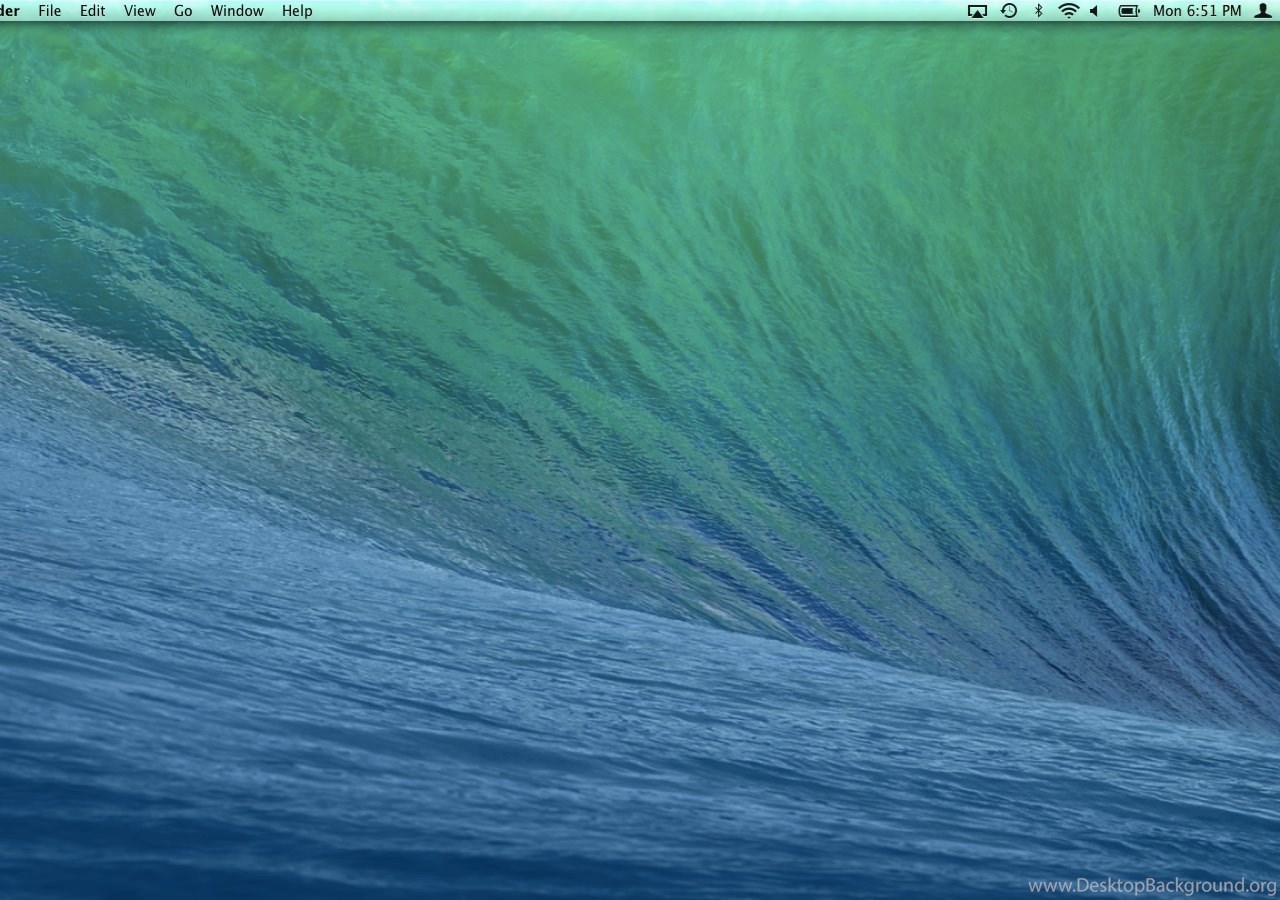Open the Edit menu
Screen dimensions: 1280x900
[x=92, y=11]
